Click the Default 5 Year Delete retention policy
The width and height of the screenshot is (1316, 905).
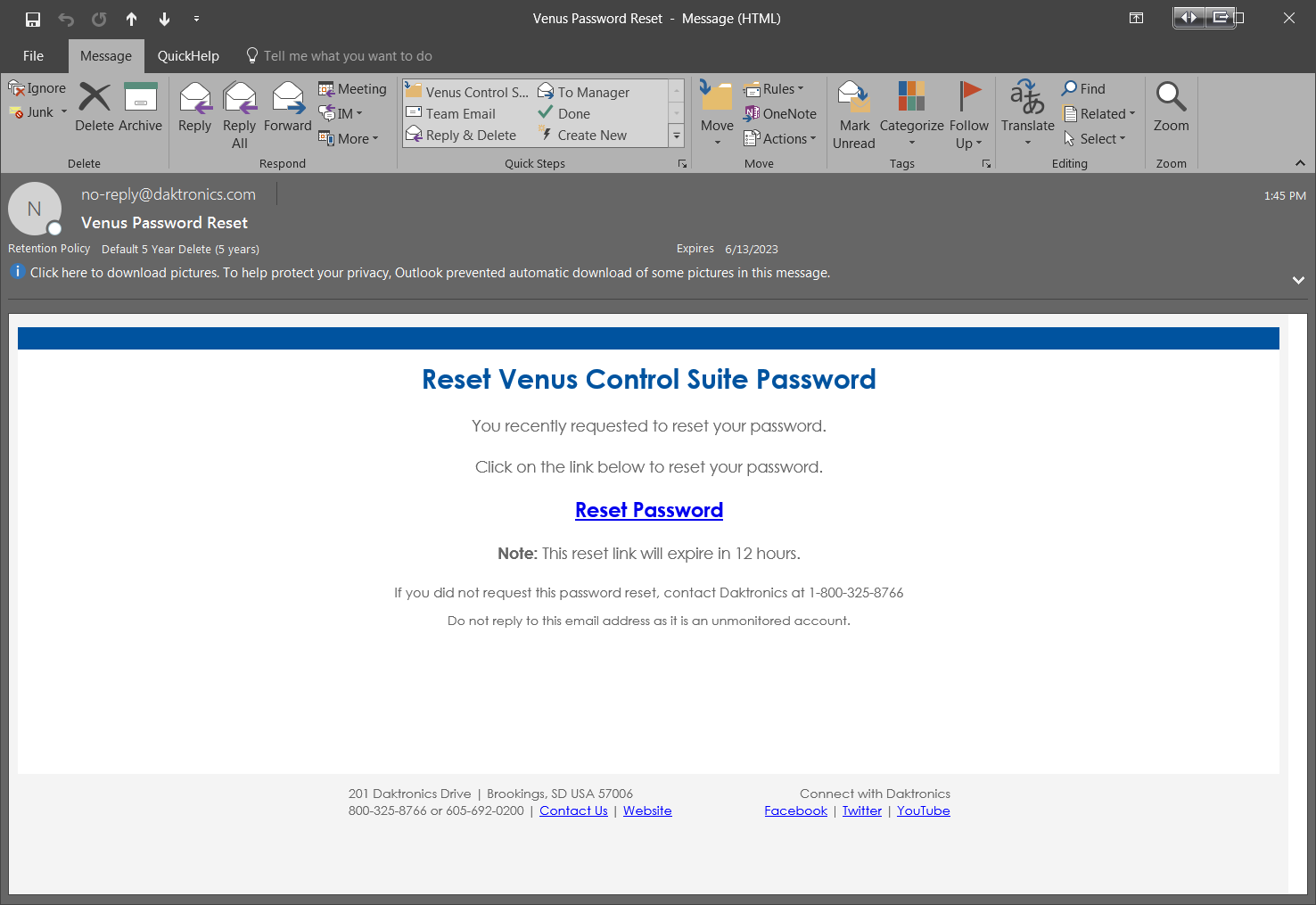tap(180, 250)
